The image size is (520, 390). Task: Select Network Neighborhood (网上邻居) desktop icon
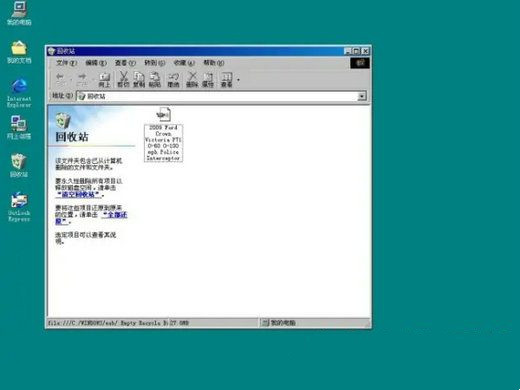(x=19, y=128)
